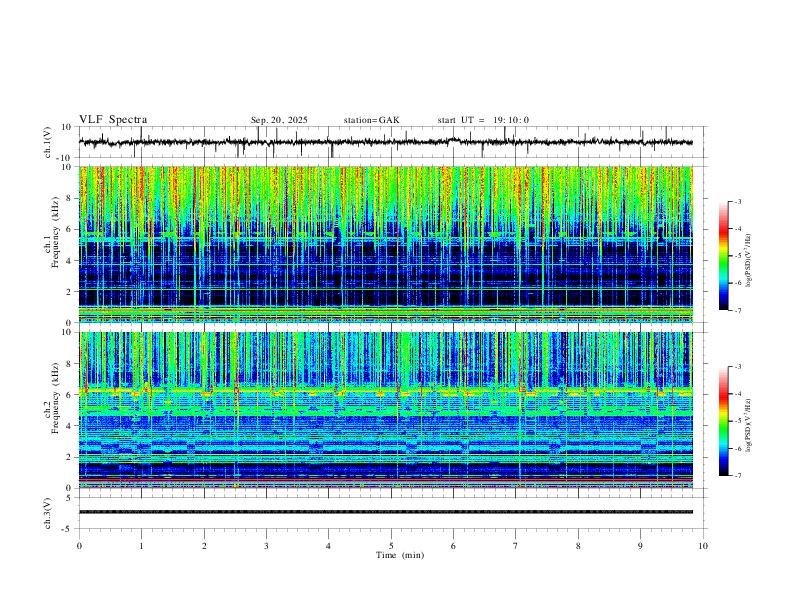This screenshot has width=792, height=612.
Task: Click the ch.2 spectrogram color bar
Action: 724,421
